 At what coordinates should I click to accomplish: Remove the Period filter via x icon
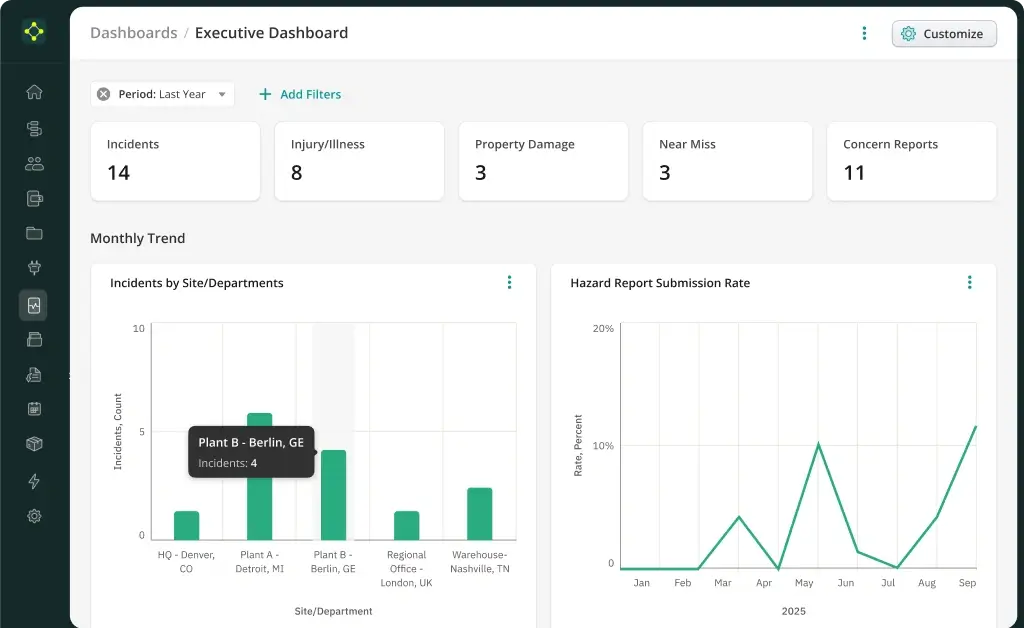[x=103, y=94]
